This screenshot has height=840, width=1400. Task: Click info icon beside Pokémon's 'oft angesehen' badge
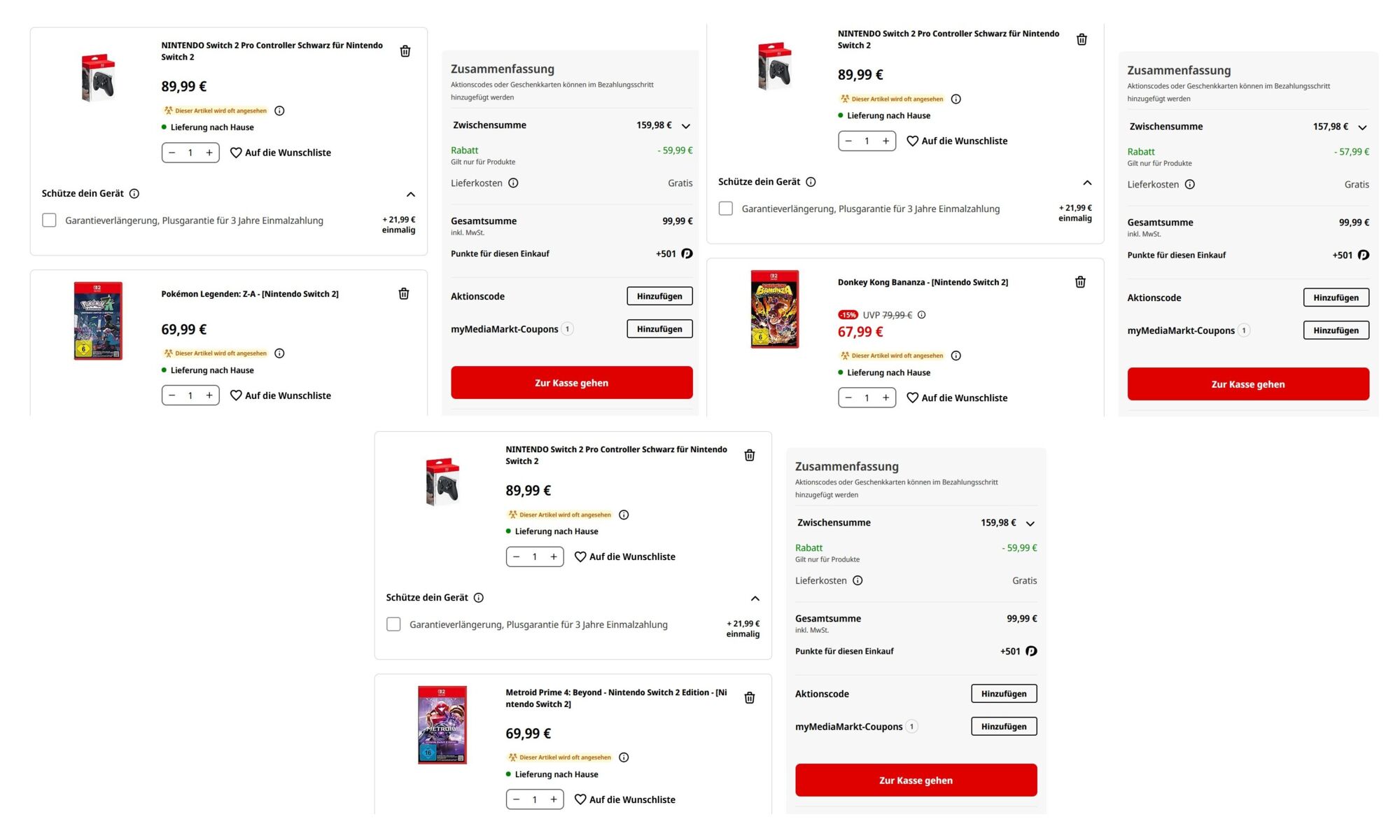(x=279, y=353)
